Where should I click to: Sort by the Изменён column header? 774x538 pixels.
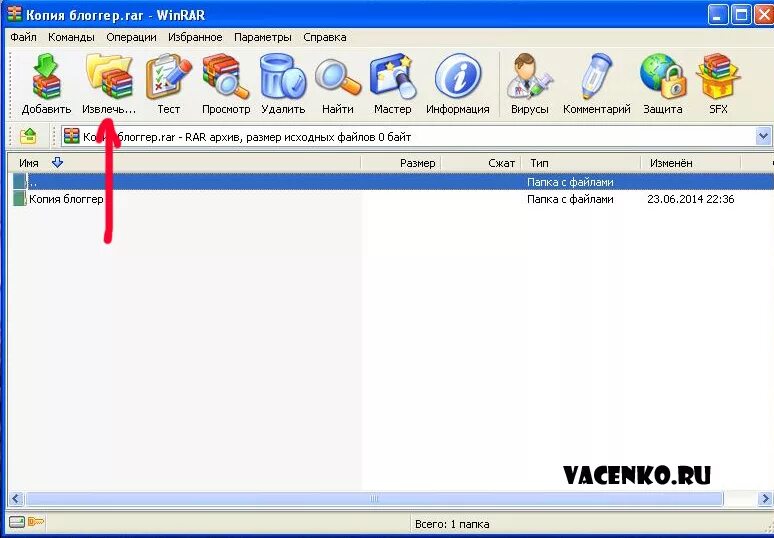(691, 163)
